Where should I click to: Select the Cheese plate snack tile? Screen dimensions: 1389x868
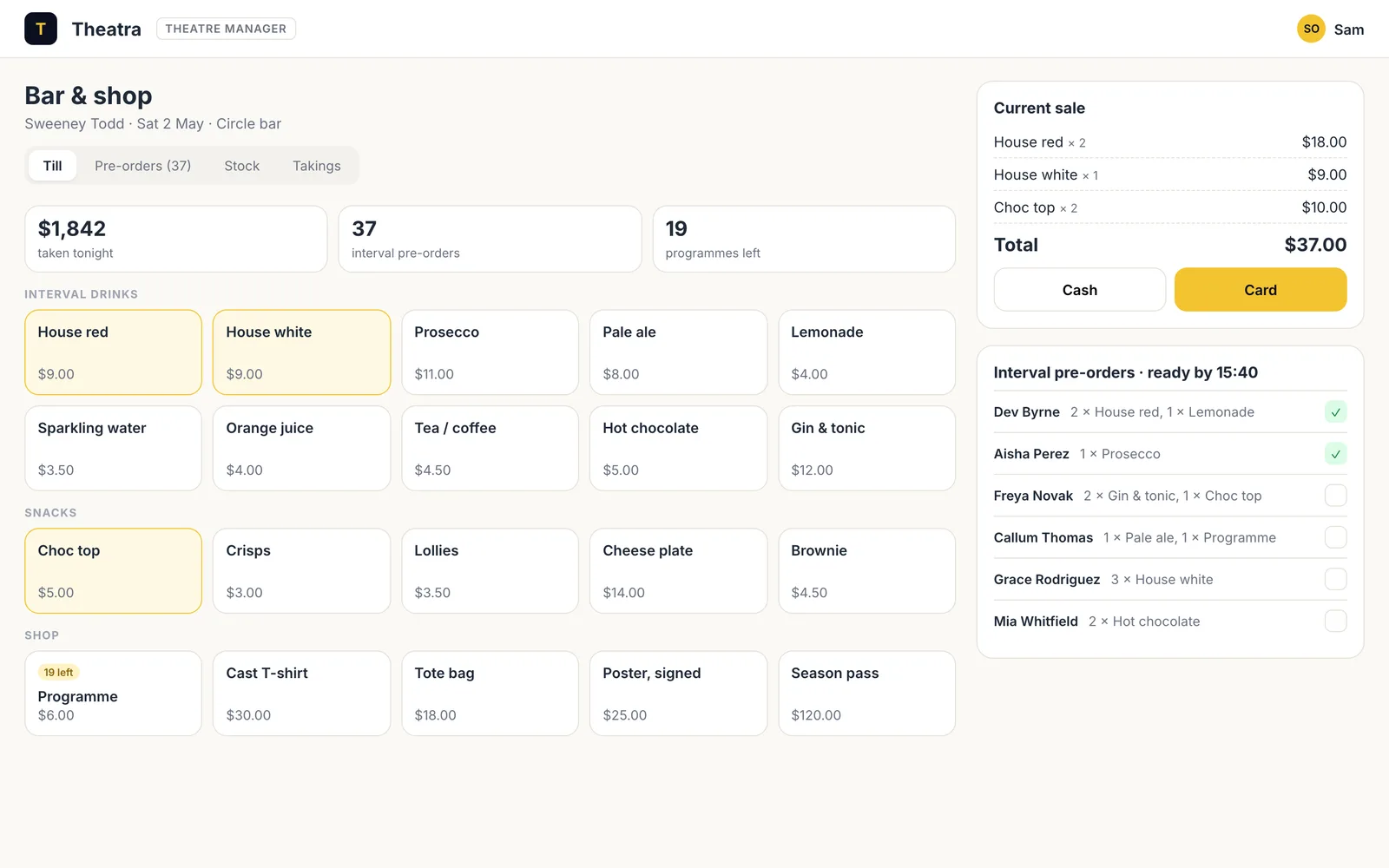click(678, 571)
